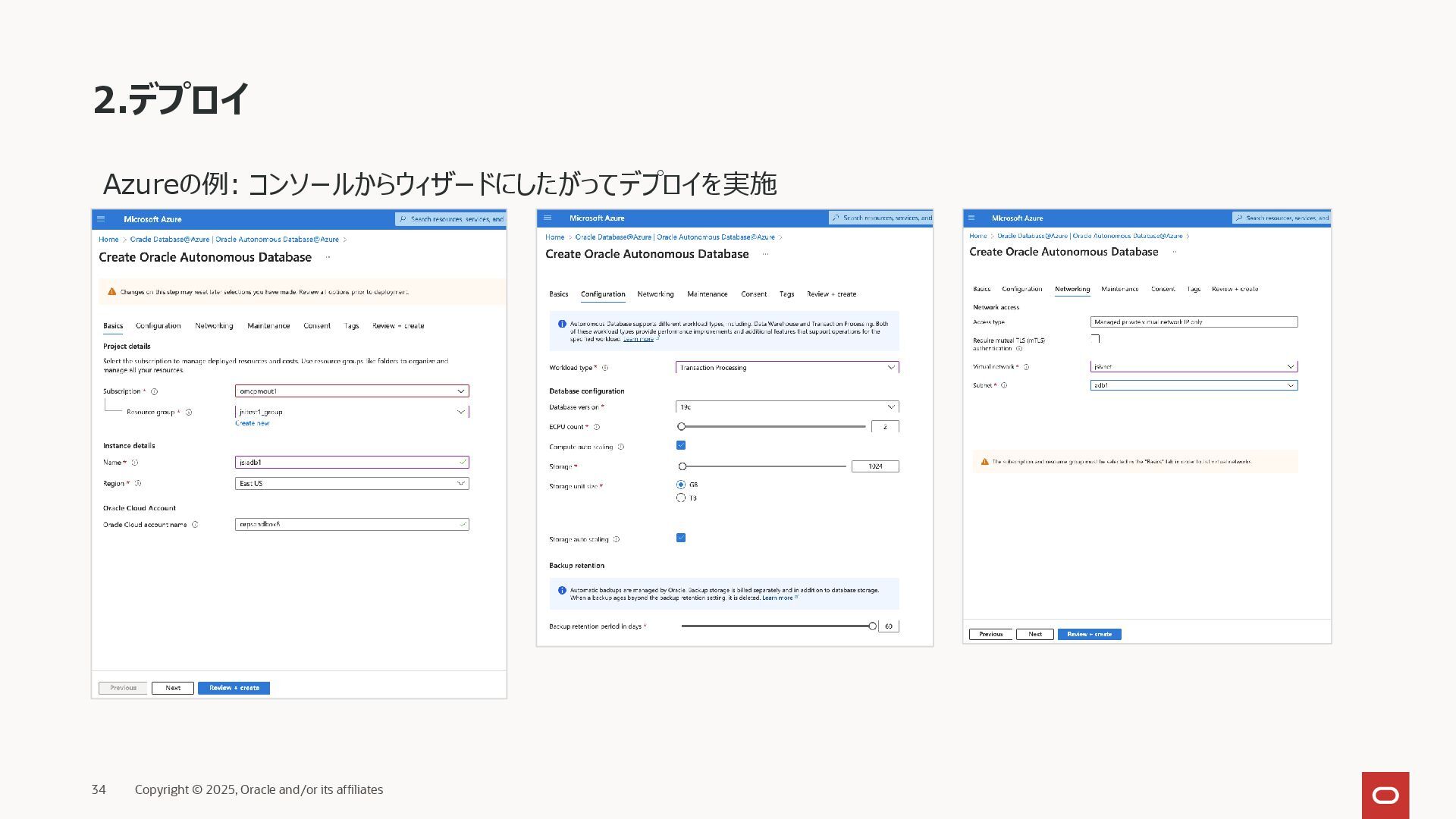Image resolution: width=1456 pixels, height=819 pixels.
Task: Open Region dropdown showing East US
Action: (352, 484)
